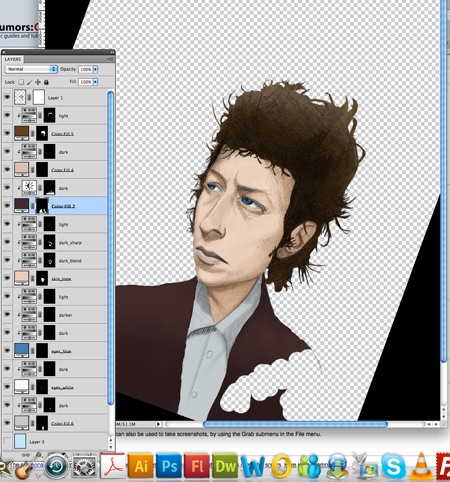Select the LAYERS panel tab
450x482 pixels.
tap(13, 59)
